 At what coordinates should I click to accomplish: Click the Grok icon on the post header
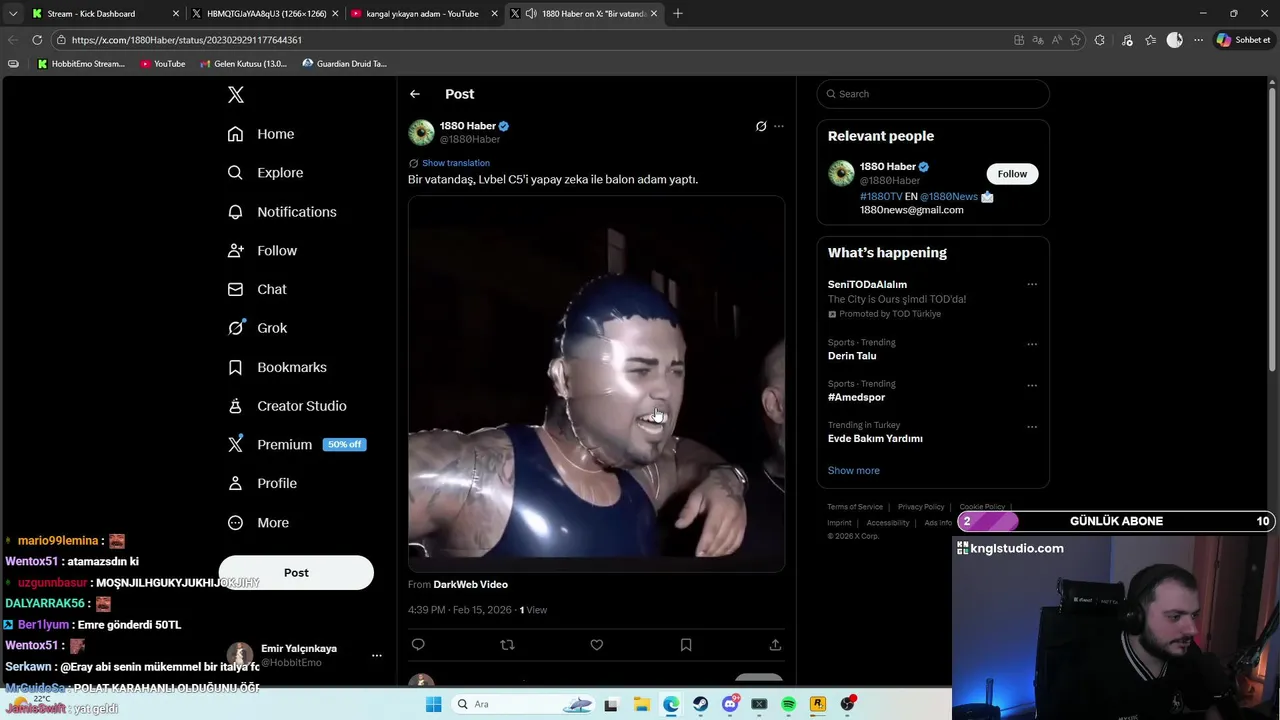[761, 126]
